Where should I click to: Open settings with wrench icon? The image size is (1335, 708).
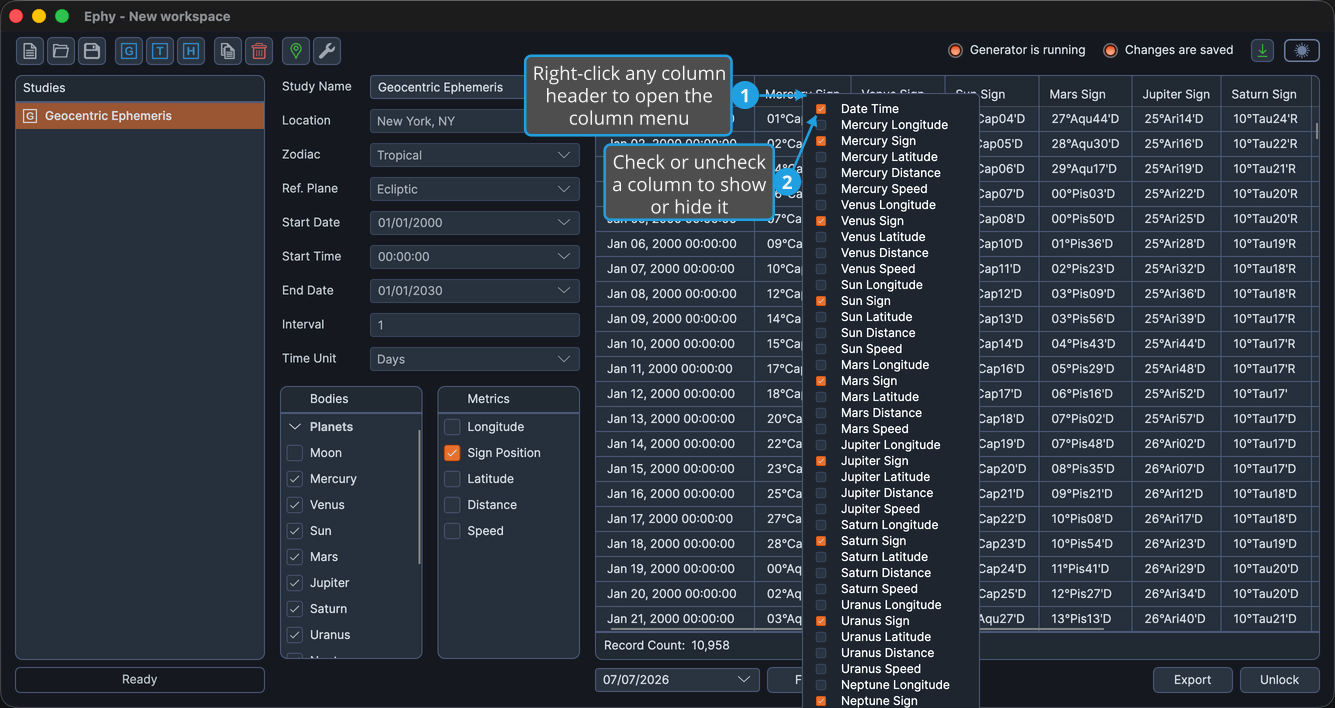[327, 51]
